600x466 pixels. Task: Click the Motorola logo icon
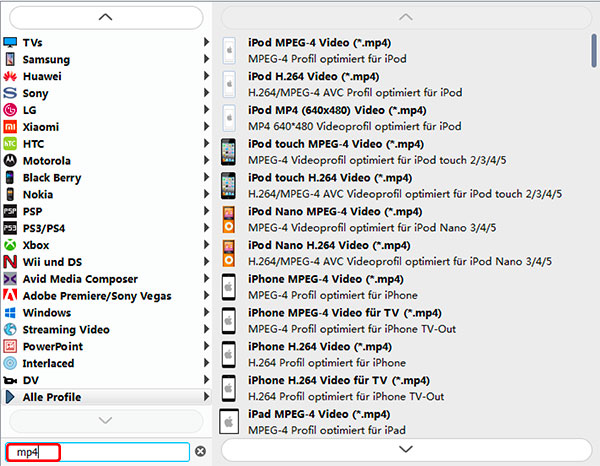click(10, 160)
